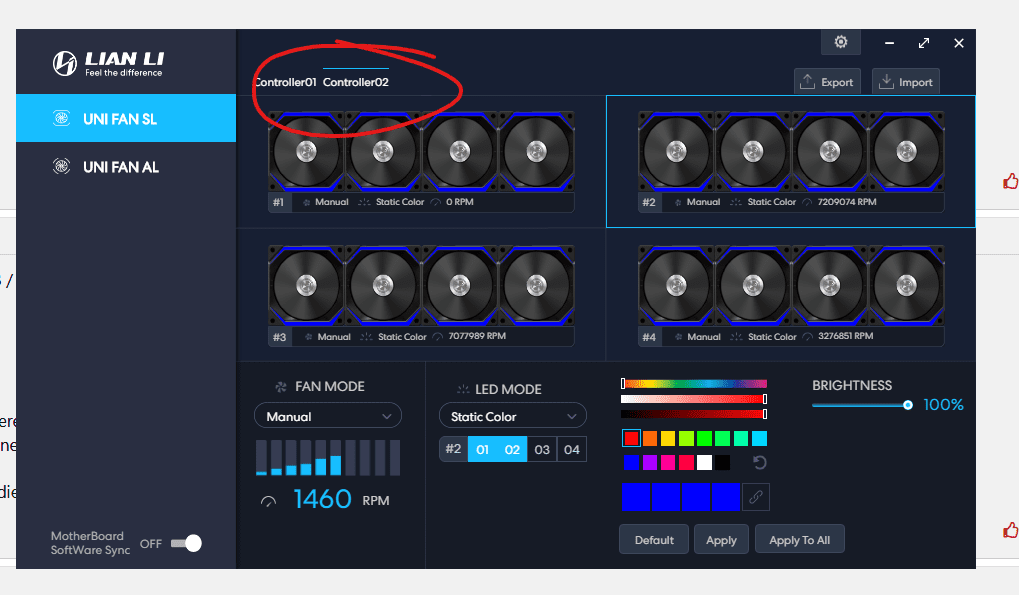Pick the black color swatch
The image size is (1019, 595).
point(723,462)
